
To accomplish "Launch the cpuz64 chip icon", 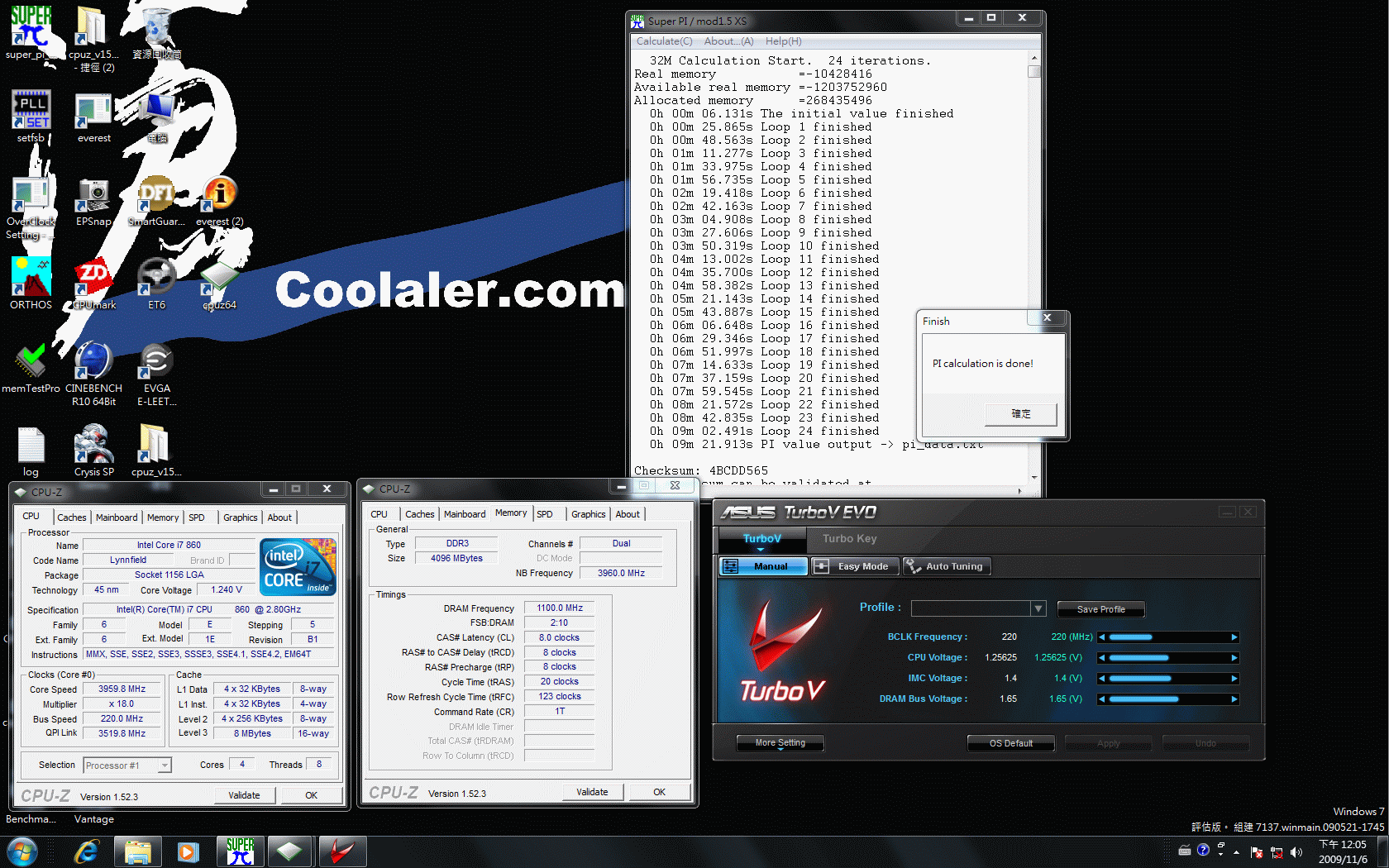I will pyautogui.click(x=220, y=284).
